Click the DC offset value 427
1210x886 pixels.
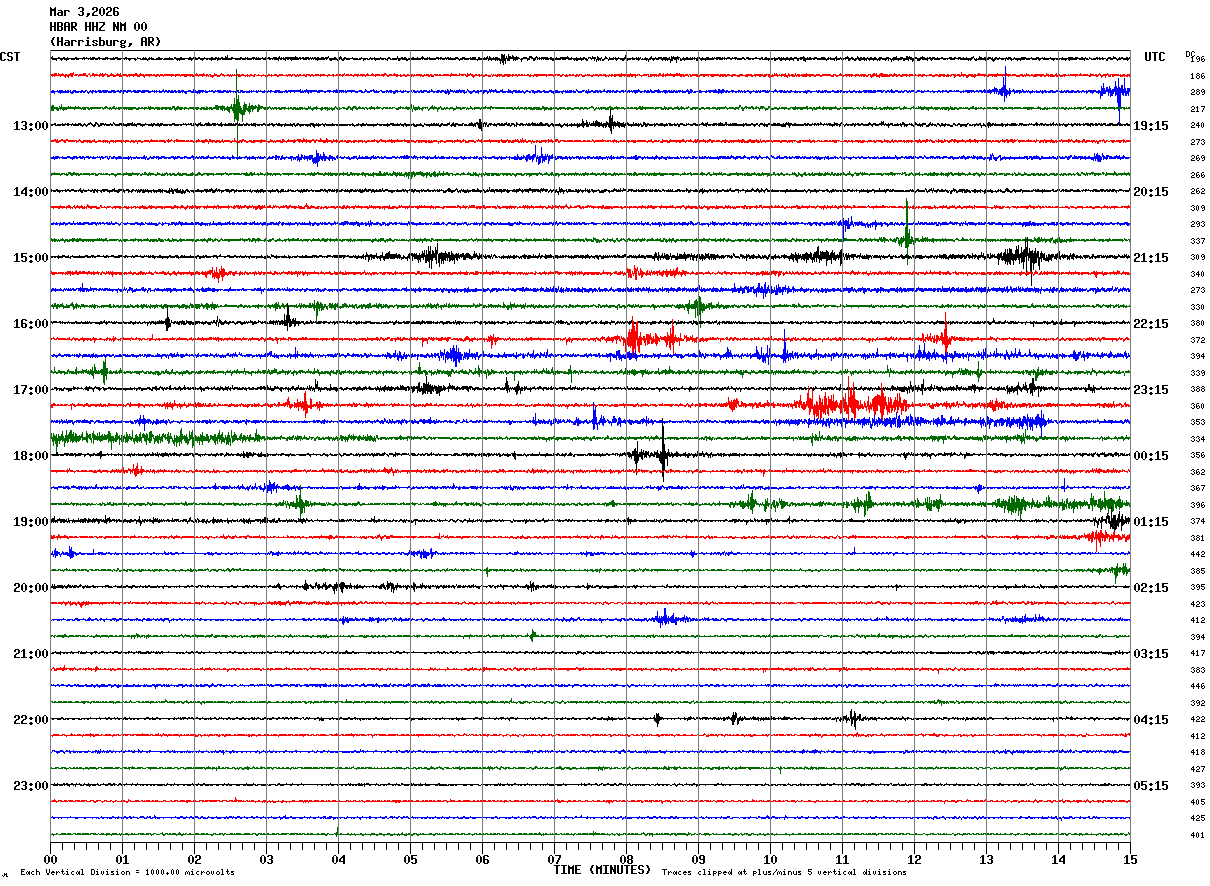tap(1197, 769)
